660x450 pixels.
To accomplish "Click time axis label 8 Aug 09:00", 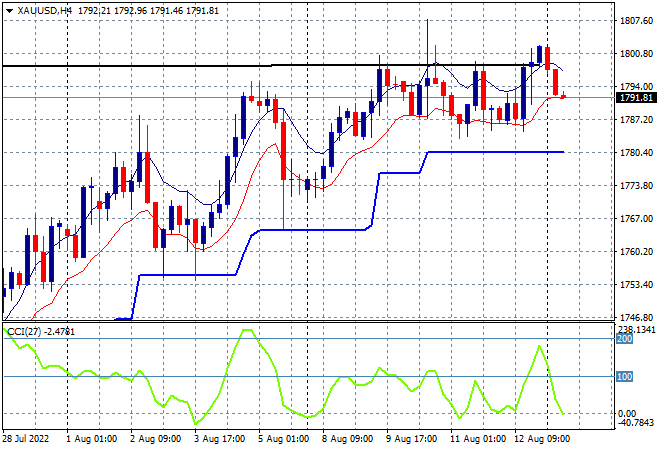I will (347, 439).
